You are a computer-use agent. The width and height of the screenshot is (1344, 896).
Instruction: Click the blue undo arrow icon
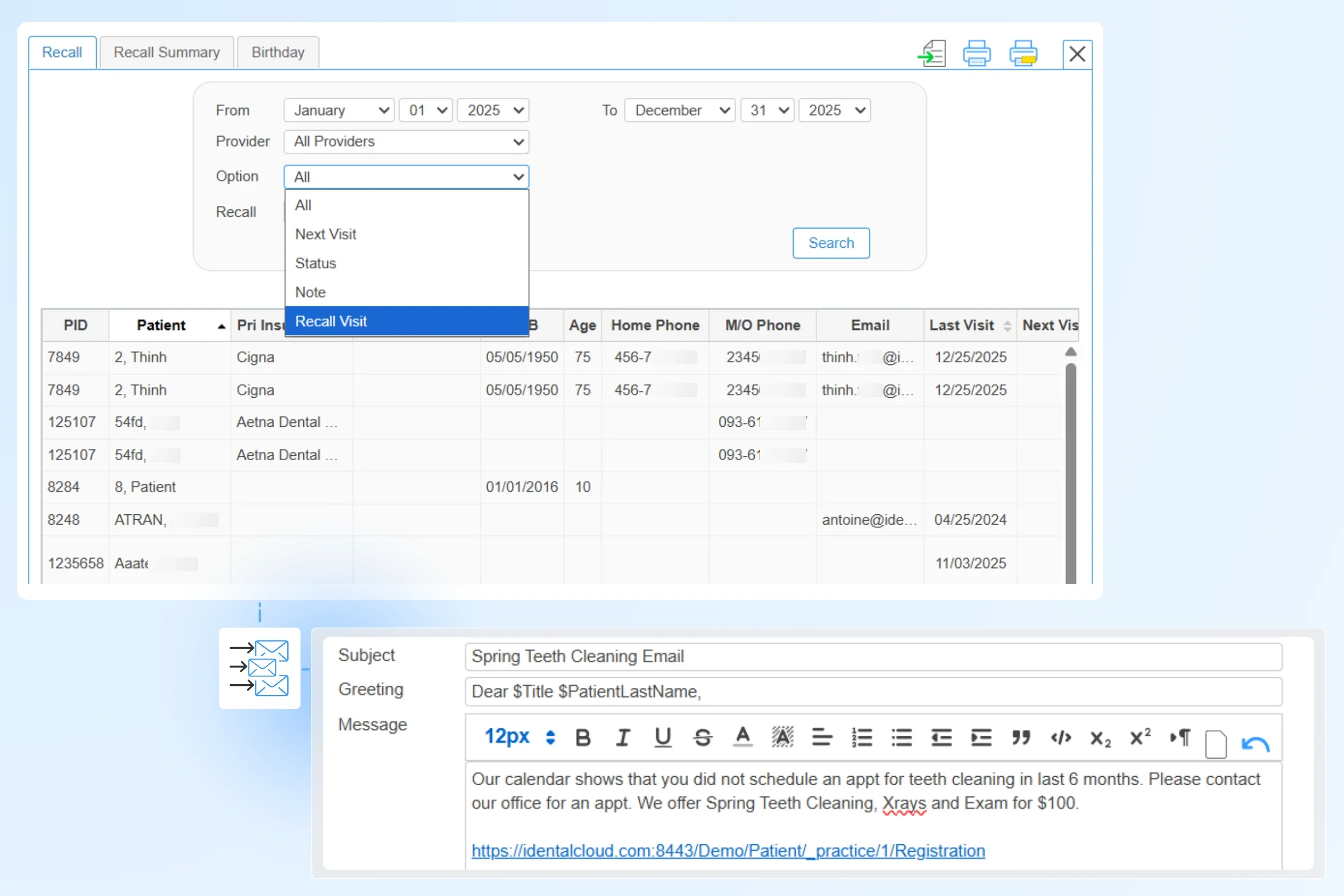[x=1255, y=744]
